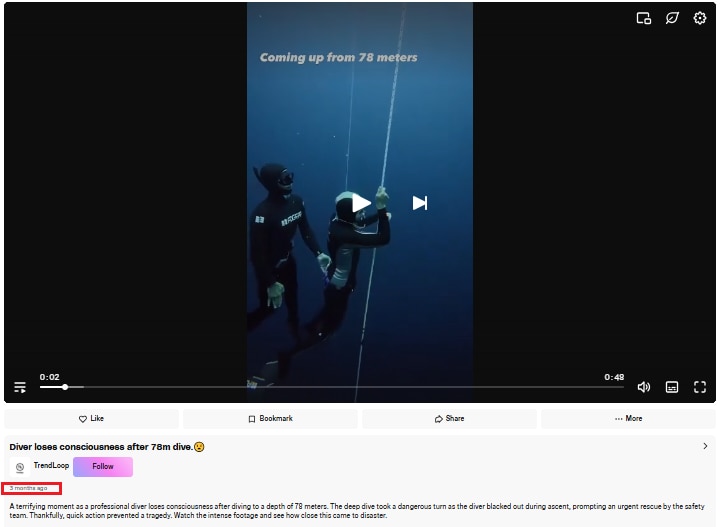
Task: Skip to the next video
Action: click(419, 203)
